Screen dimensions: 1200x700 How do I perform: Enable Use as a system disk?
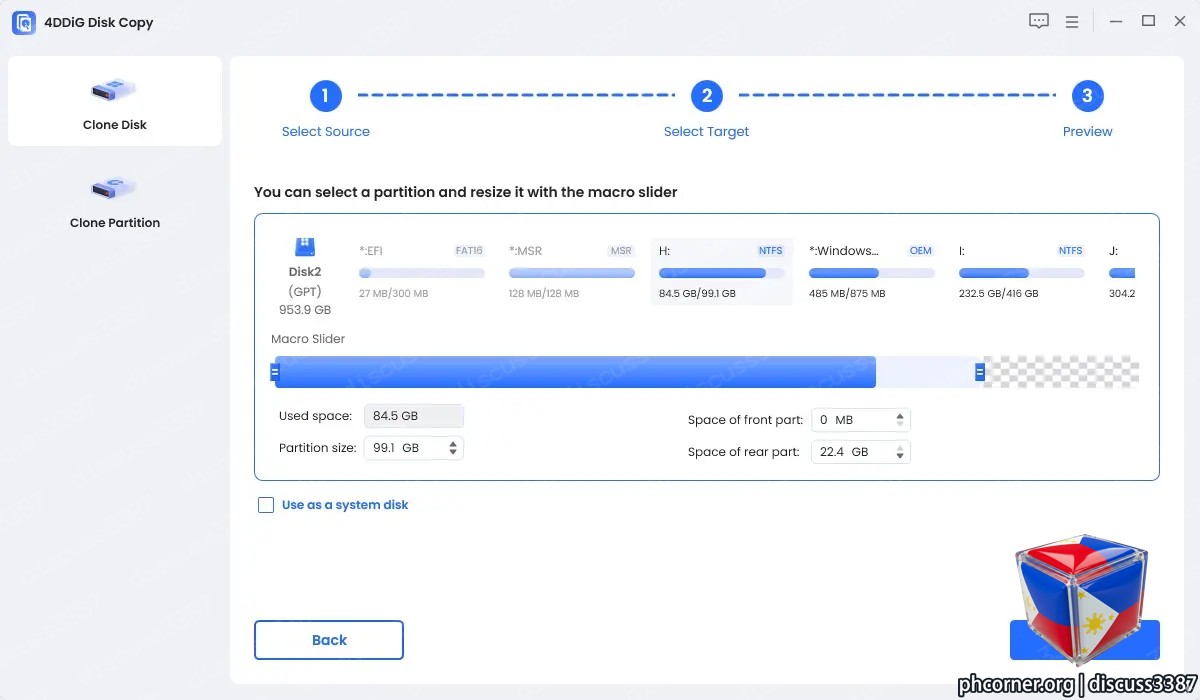click(x=266, y=505)
